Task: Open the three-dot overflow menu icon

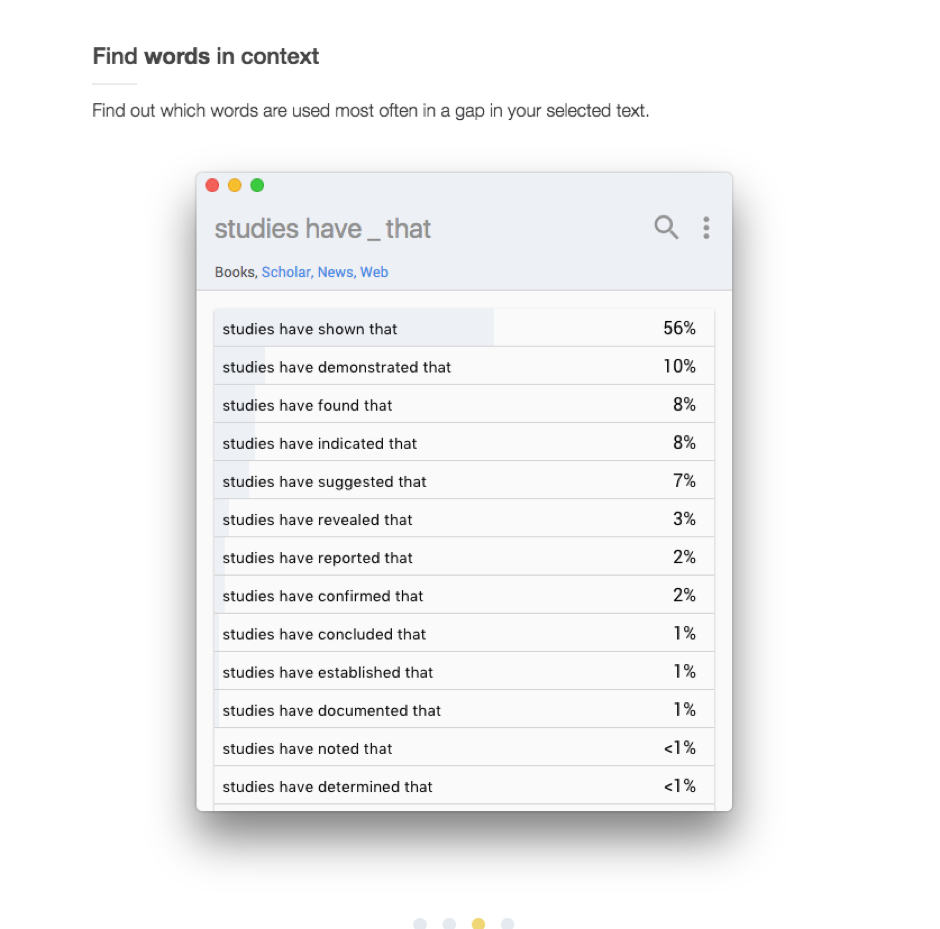Action: pos(706,228)
